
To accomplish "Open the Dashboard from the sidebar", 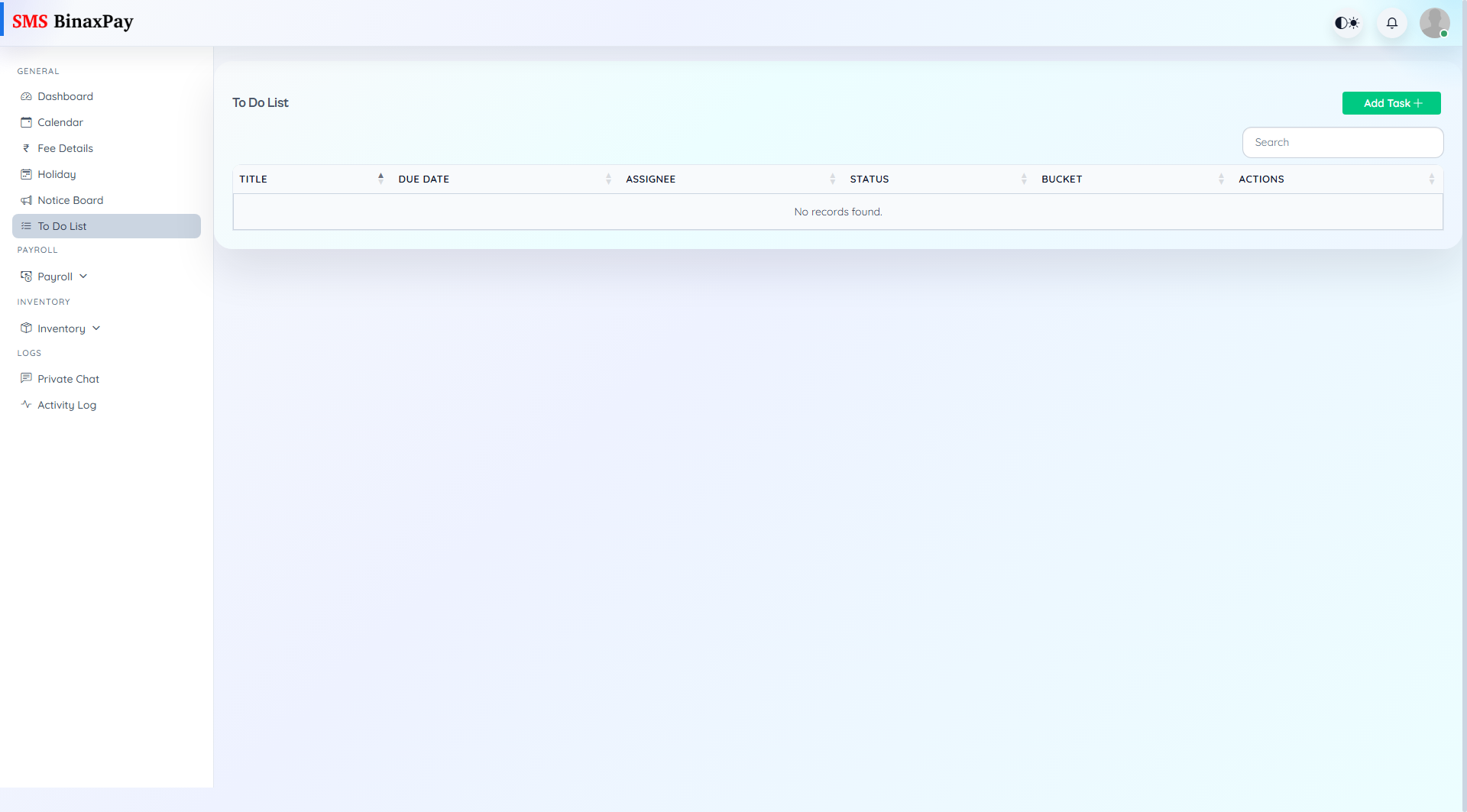I will click(x=65, y=96).
